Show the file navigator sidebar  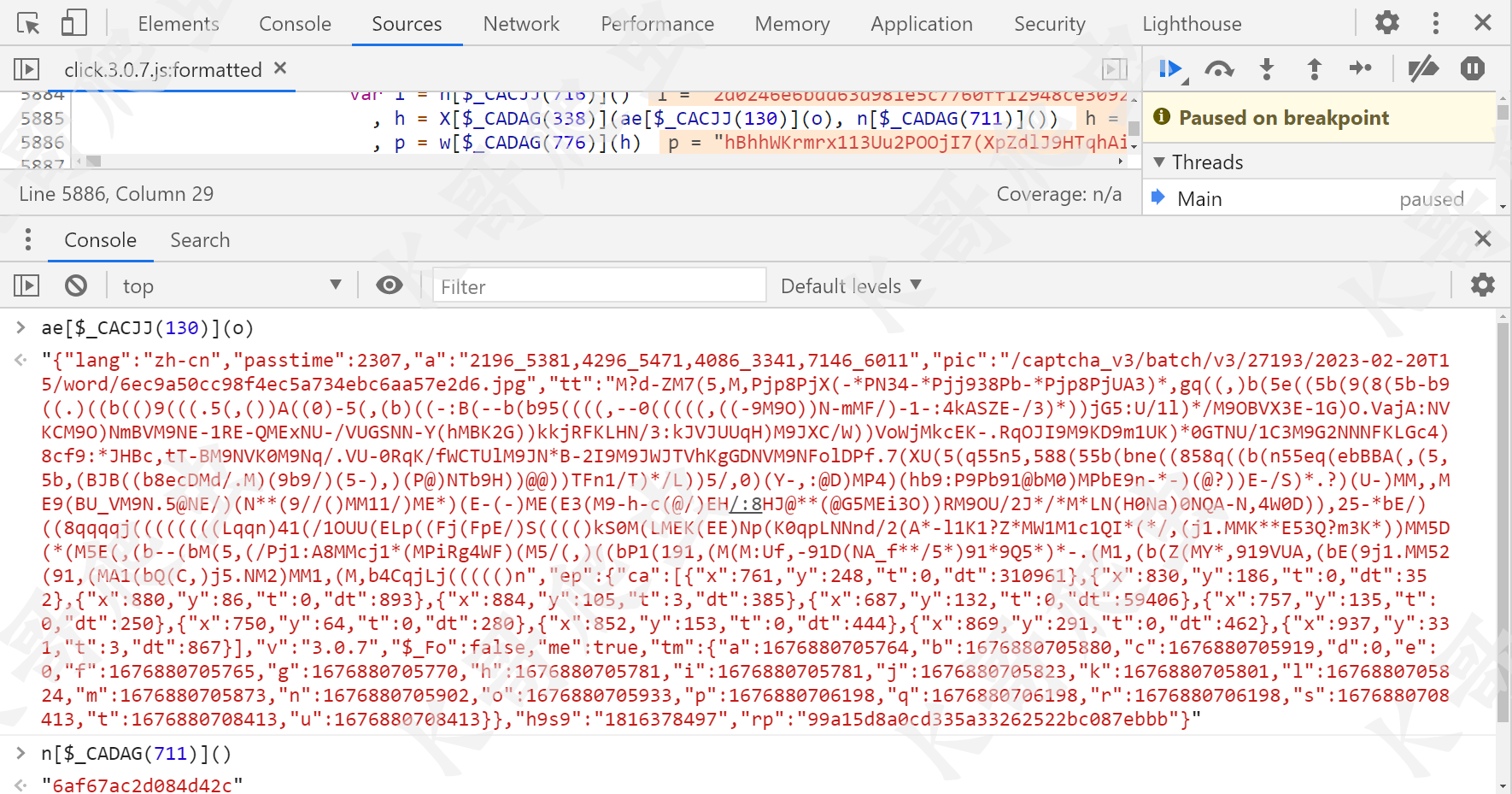pos(26,69)
